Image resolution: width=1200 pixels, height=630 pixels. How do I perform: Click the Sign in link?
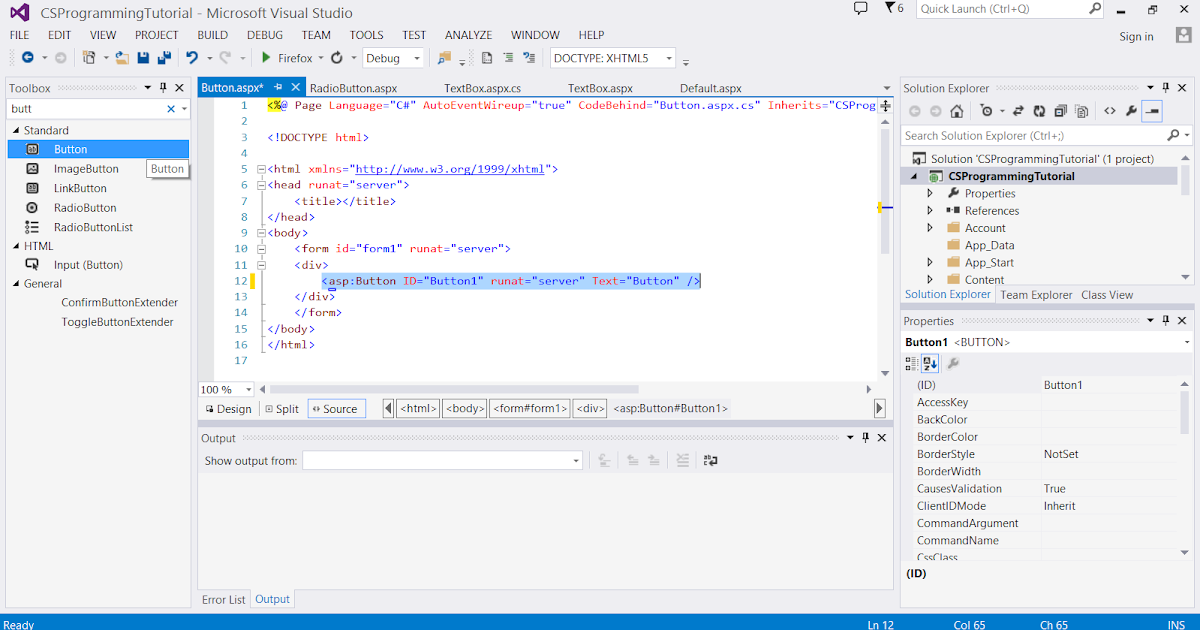[1136, 36]
